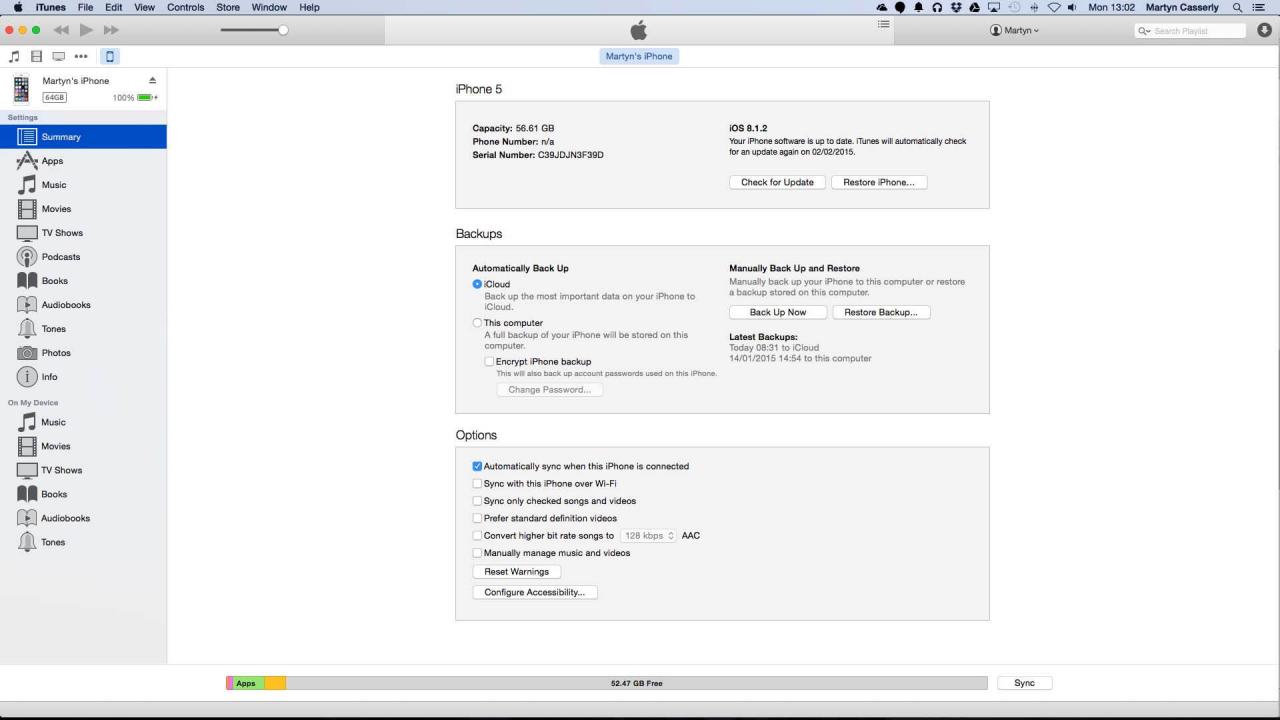
Task: Open the Music library icon in toolbar
Action: point(13,57)
